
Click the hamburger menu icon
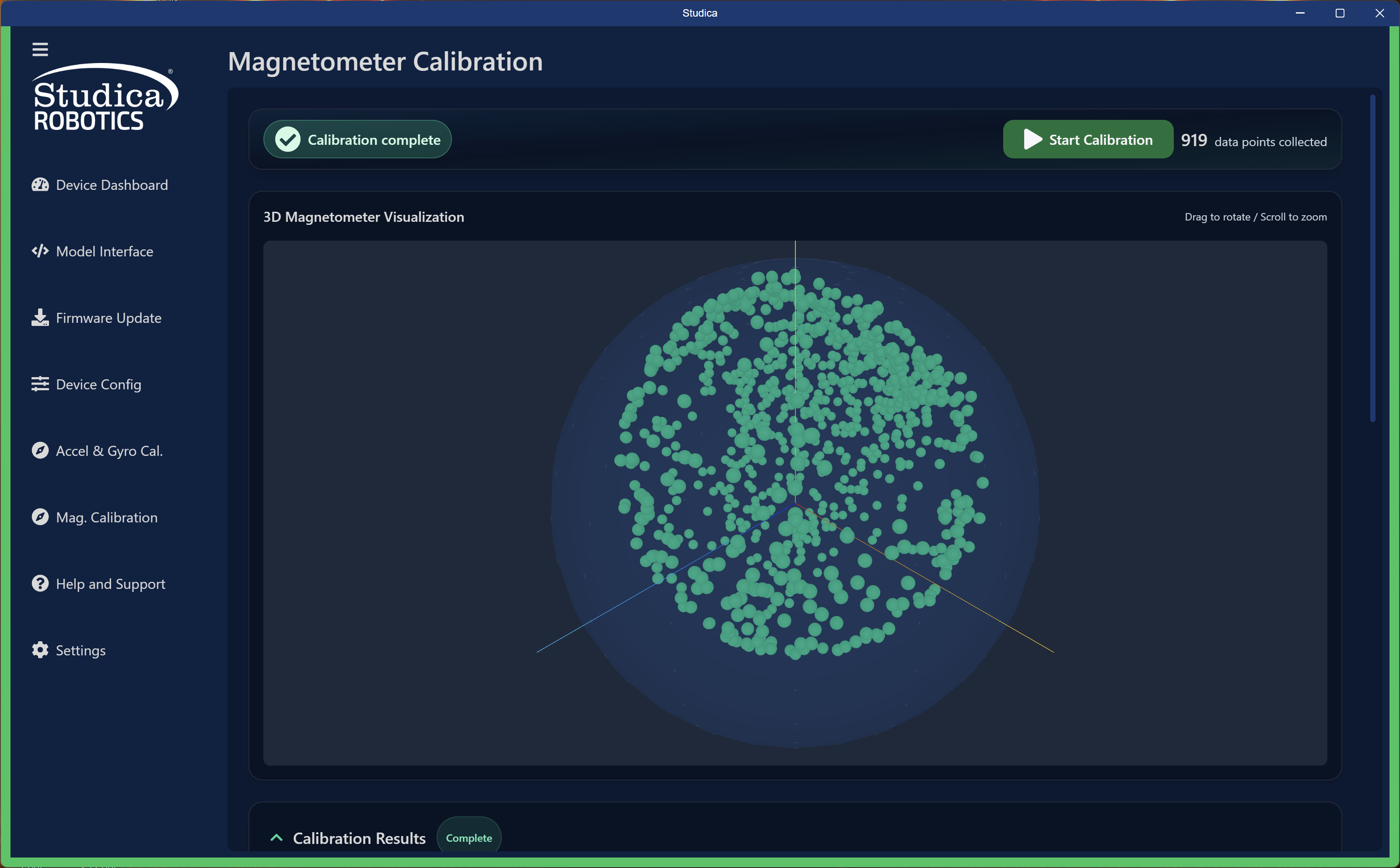[40, 49]
